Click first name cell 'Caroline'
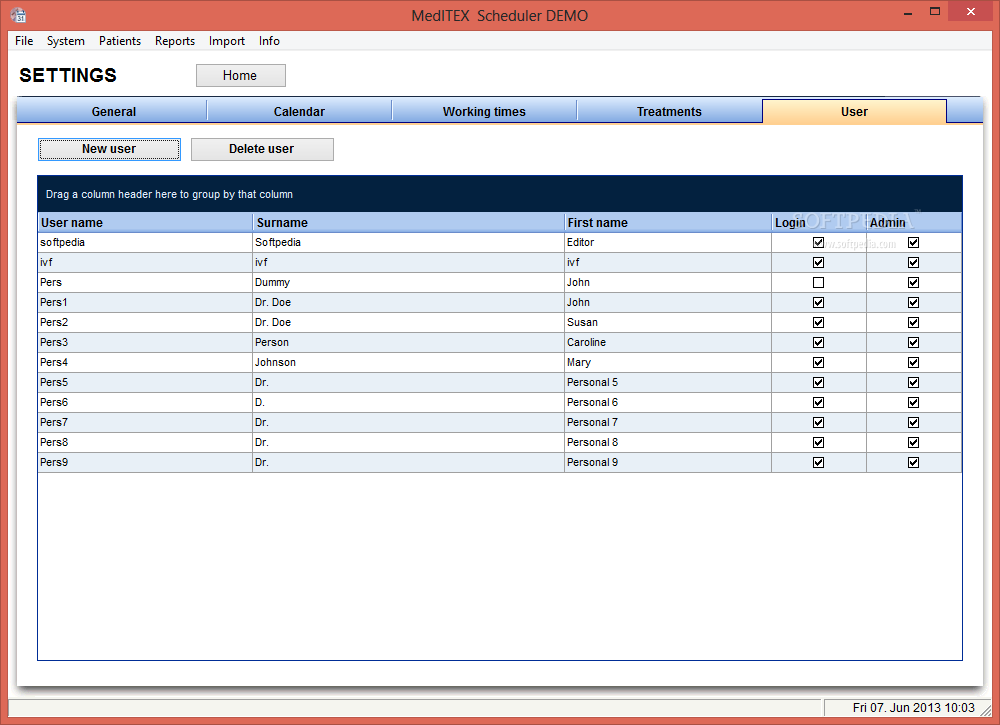This screenshot has width=1000, height=725. point(668,342)
